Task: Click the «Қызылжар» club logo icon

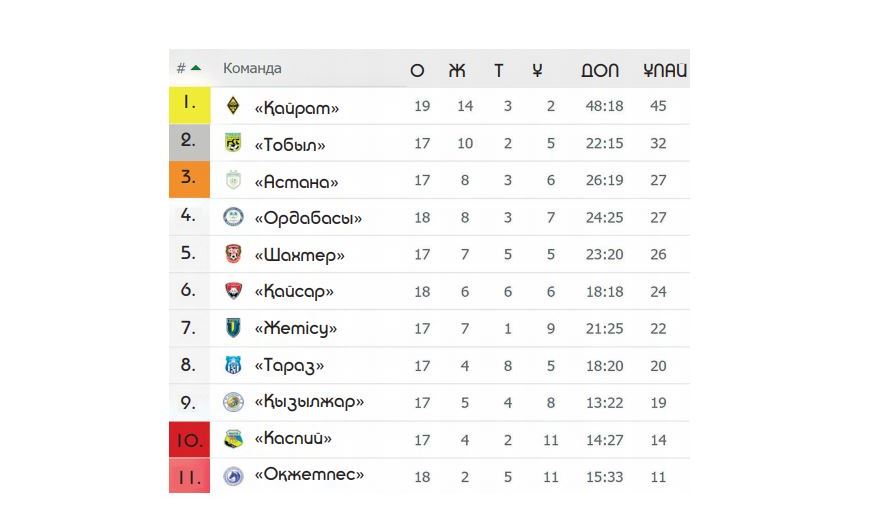Action: tap(233, 402)
